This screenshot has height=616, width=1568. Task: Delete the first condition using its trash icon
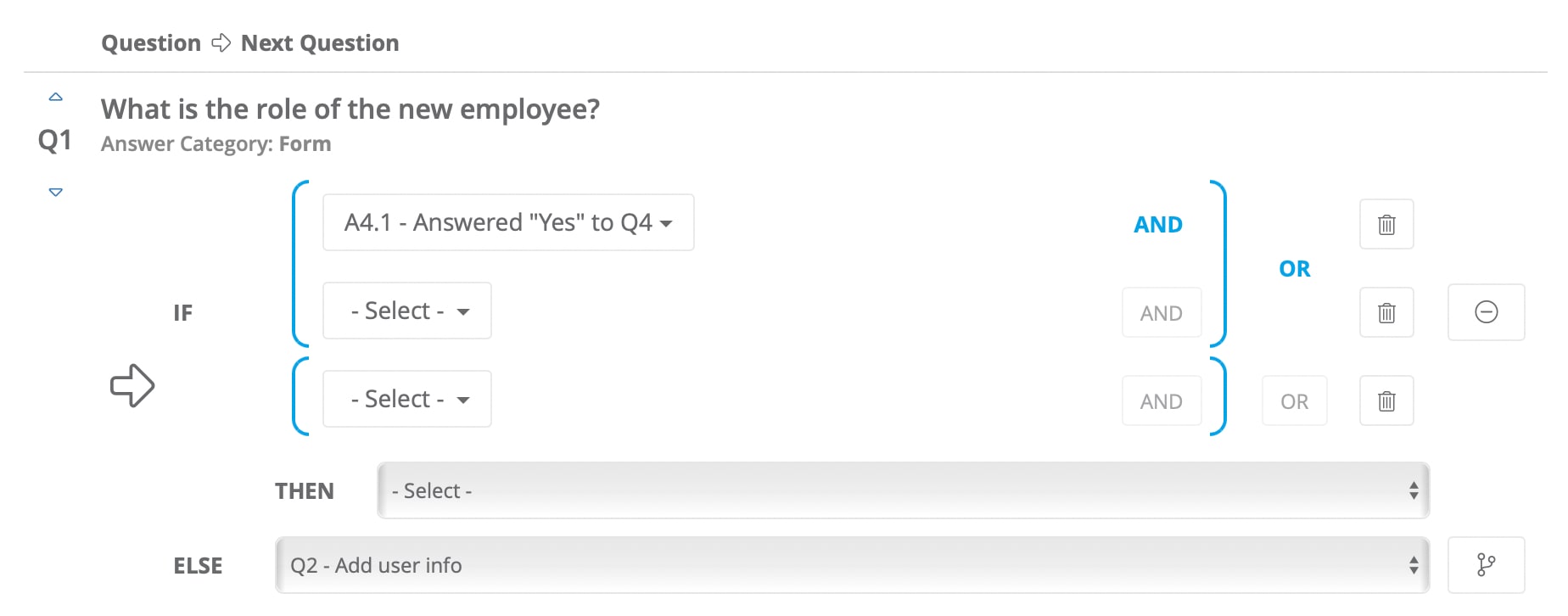1386,224
